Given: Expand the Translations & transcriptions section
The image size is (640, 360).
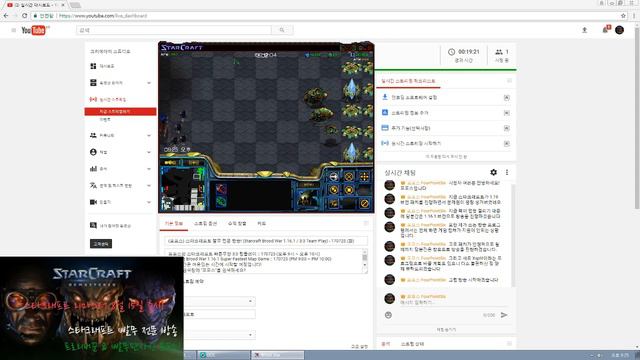Looking at the screenshot, I should [x=149, y=185].
